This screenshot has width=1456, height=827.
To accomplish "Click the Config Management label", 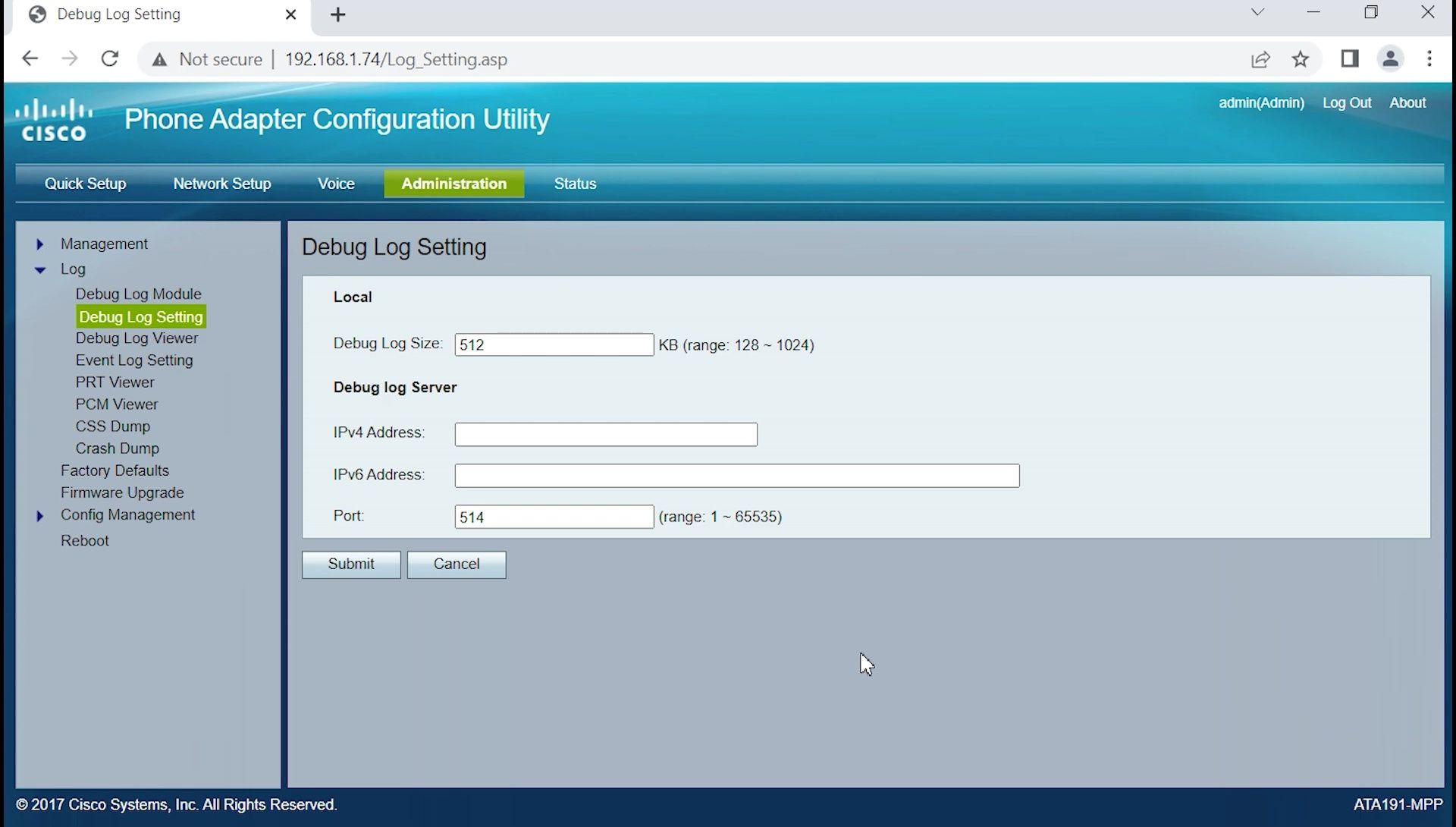I will 127,514.
